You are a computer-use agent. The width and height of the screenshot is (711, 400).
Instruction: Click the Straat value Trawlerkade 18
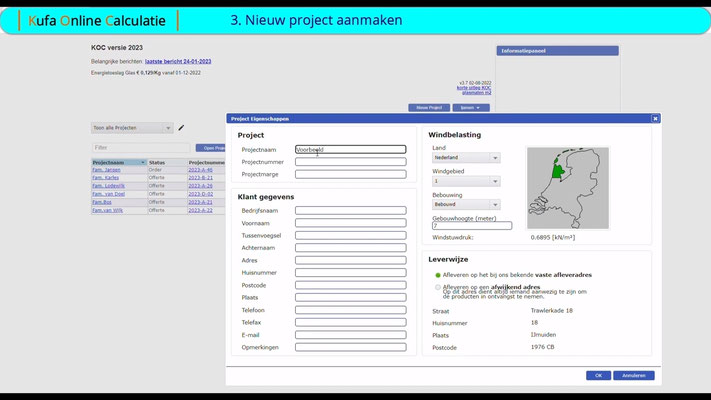pos(551,311)
